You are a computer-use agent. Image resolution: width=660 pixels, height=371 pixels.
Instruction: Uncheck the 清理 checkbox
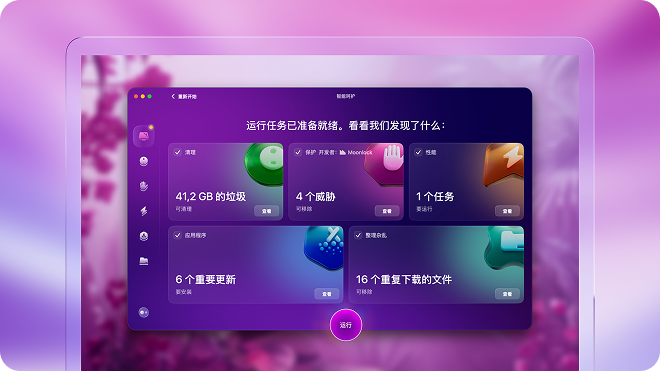click(x=178, y=152)
